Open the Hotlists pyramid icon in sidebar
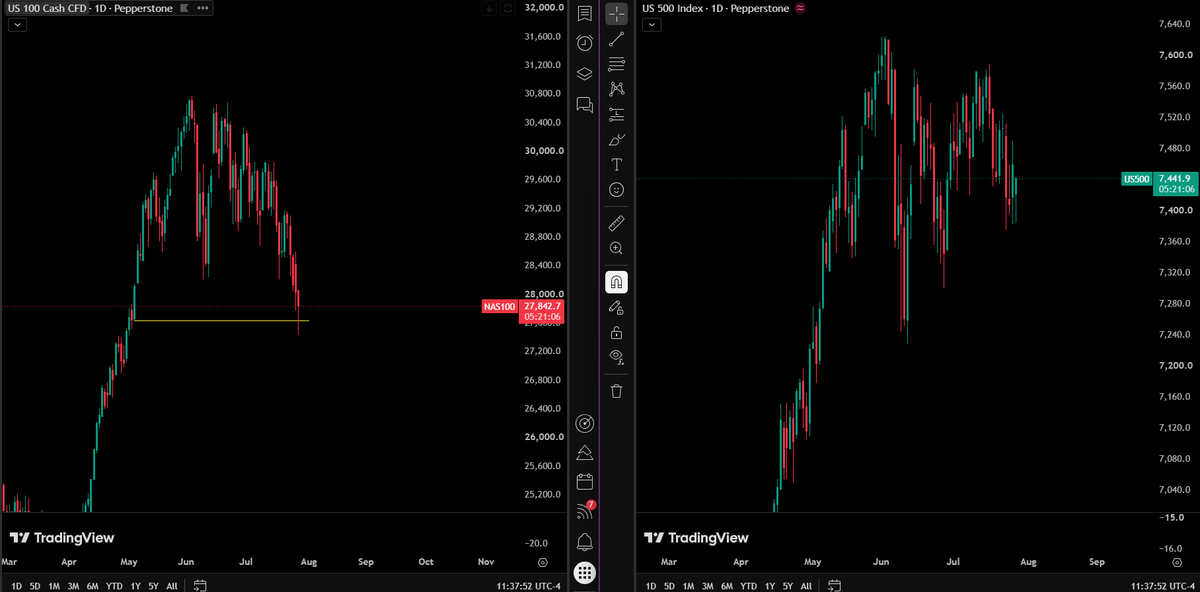Screen dimensions: 1200x592 click(x=585, y=452)
